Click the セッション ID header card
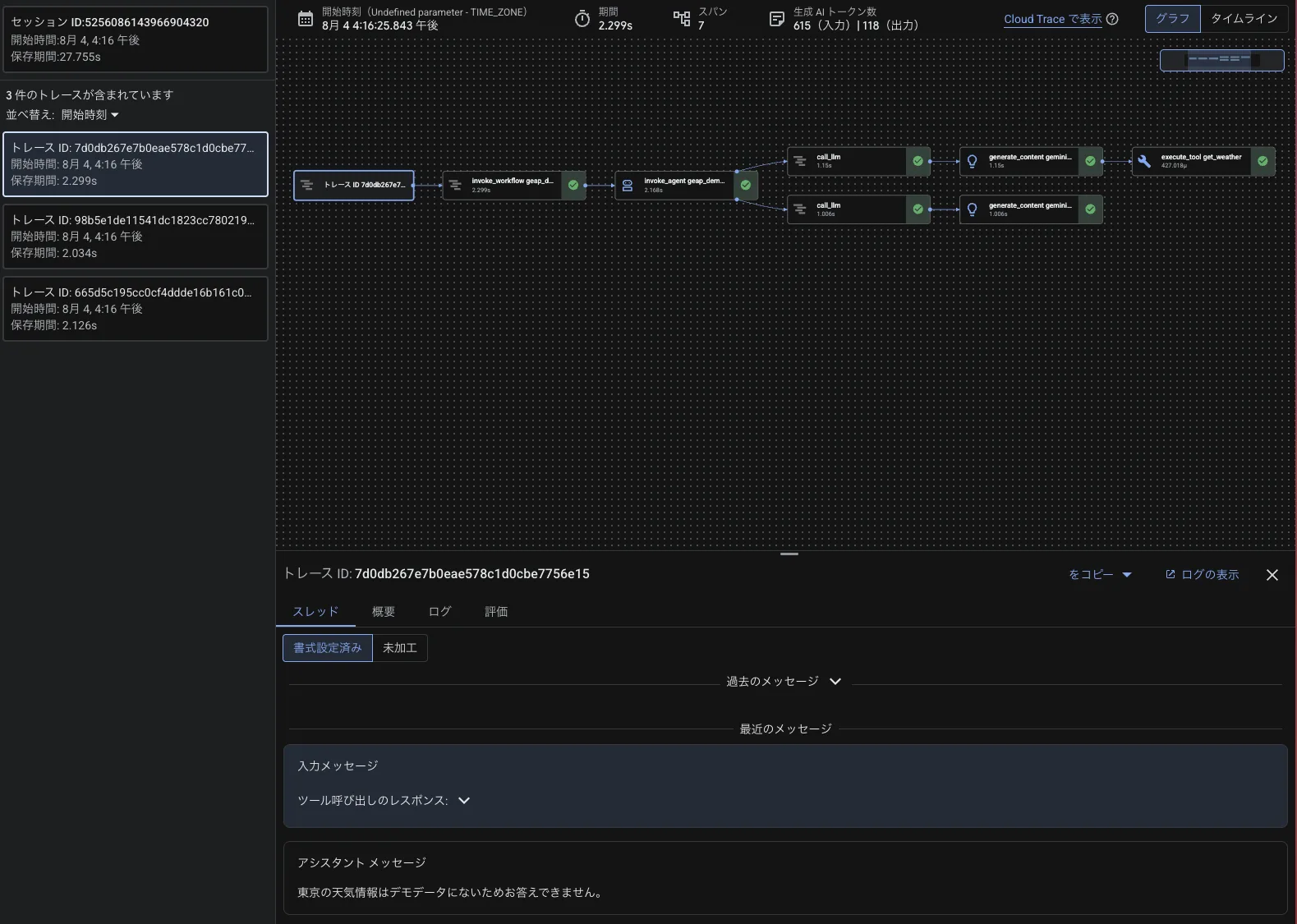This screenshot has width=1297, height=924. (136, 39)
